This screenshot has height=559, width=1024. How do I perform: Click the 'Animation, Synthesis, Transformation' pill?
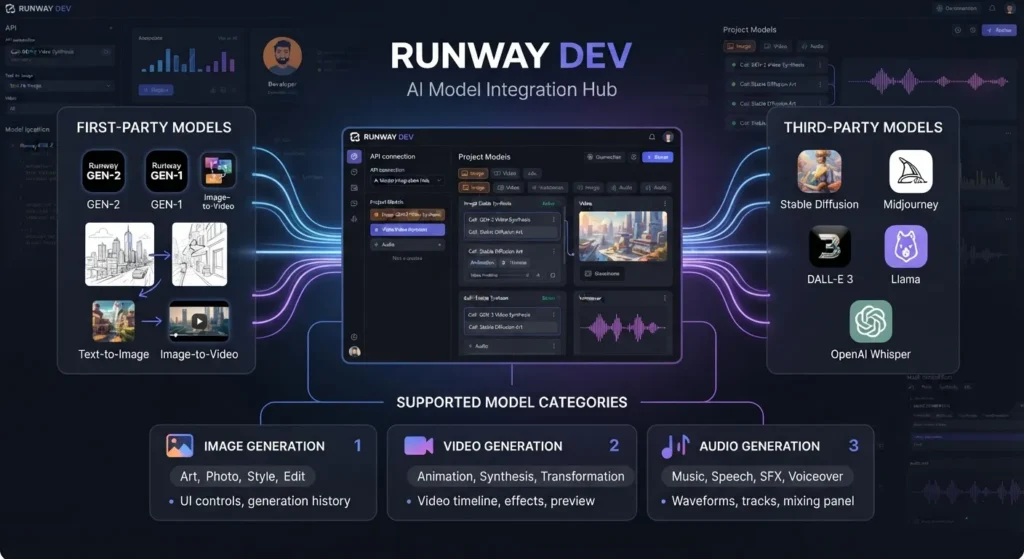tap(520, 476)
